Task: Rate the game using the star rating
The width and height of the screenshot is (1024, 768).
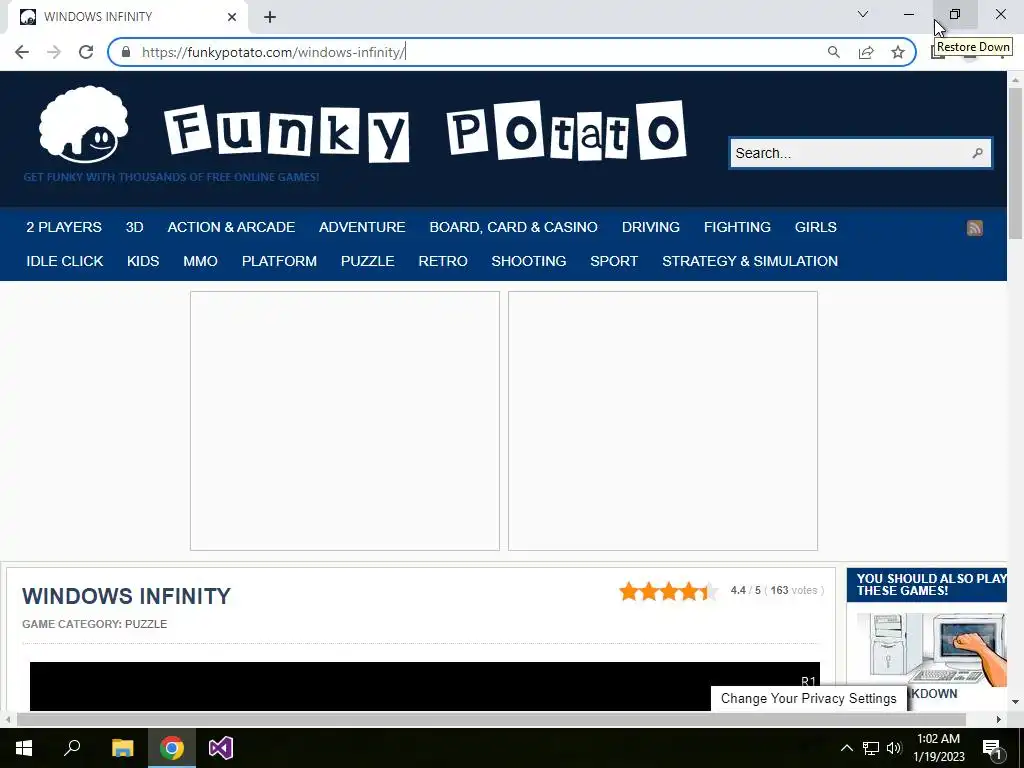Action: pos(668,591)
